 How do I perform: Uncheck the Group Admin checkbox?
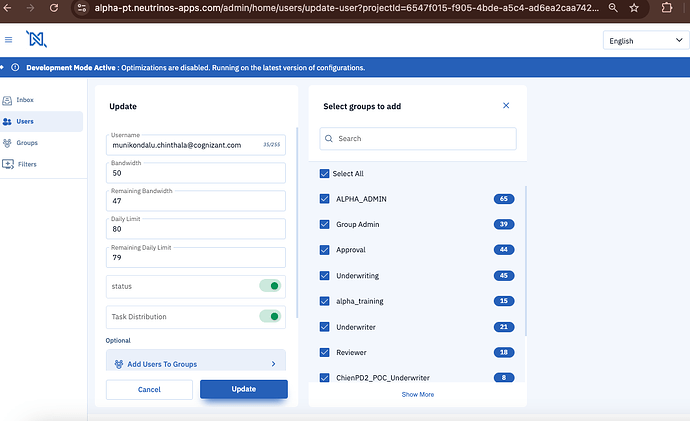click(324, 224)
